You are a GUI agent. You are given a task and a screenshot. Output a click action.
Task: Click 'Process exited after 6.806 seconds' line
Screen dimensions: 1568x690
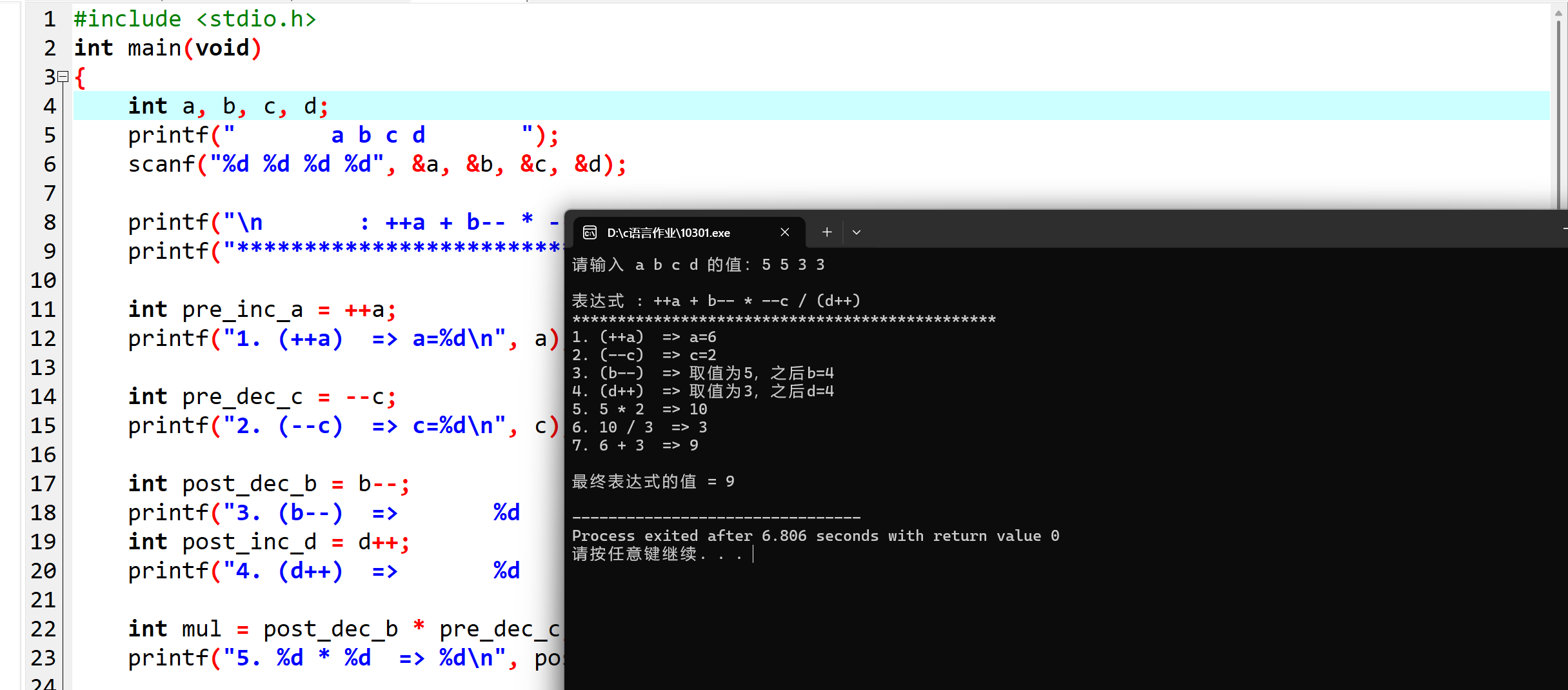(816, 536)
